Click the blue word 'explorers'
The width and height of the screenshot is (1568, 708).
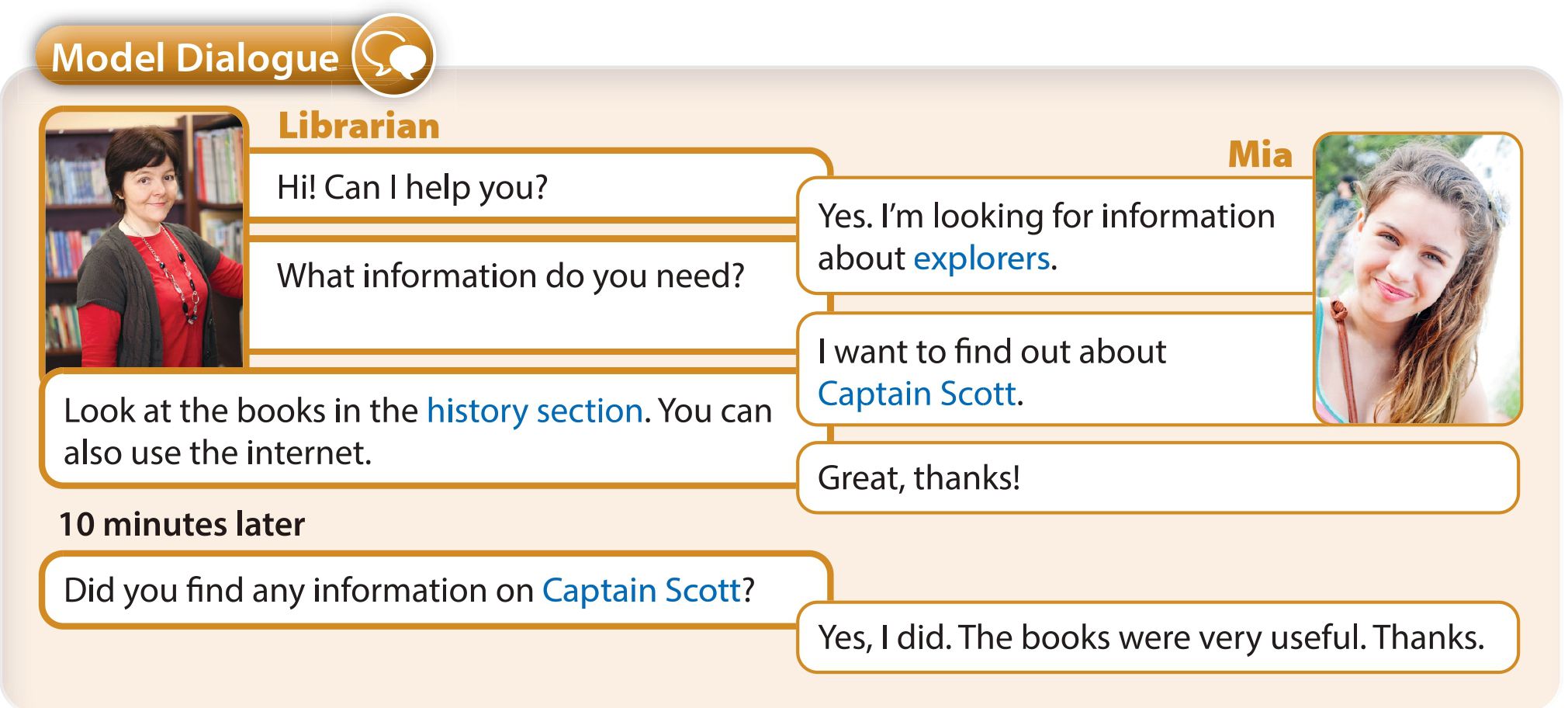tap(981, 258)
